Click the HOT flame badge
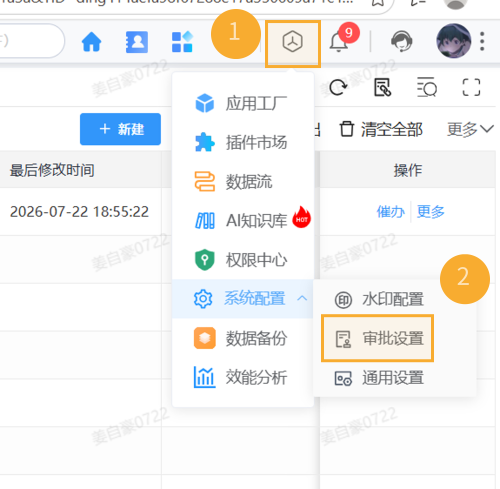The image size is (500, 489). pyautogui.click(x=302, y=217)
